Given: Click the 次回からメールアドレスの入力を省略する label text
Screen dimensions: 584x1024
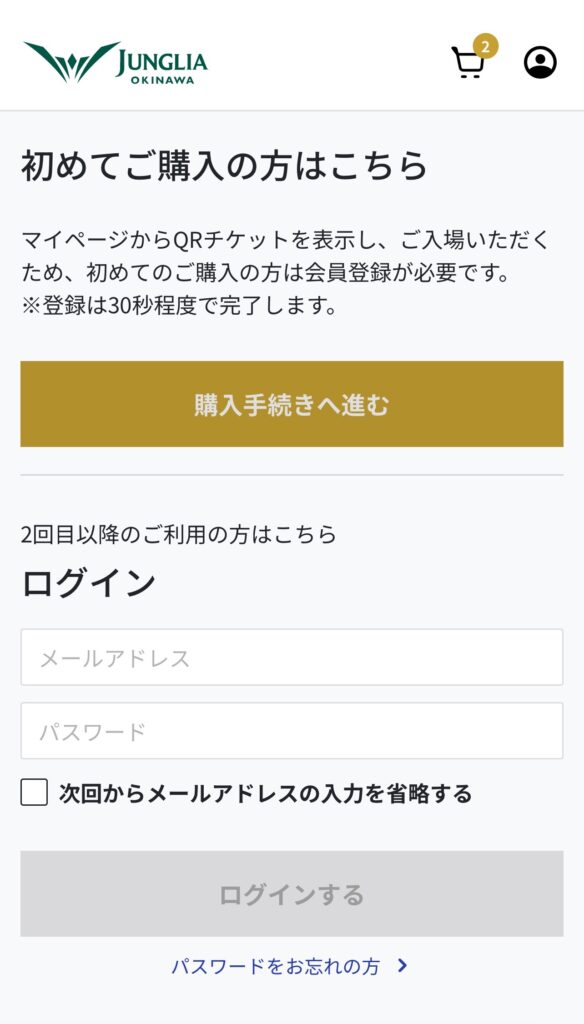Looking at the screenshot, I should (265, 793).
